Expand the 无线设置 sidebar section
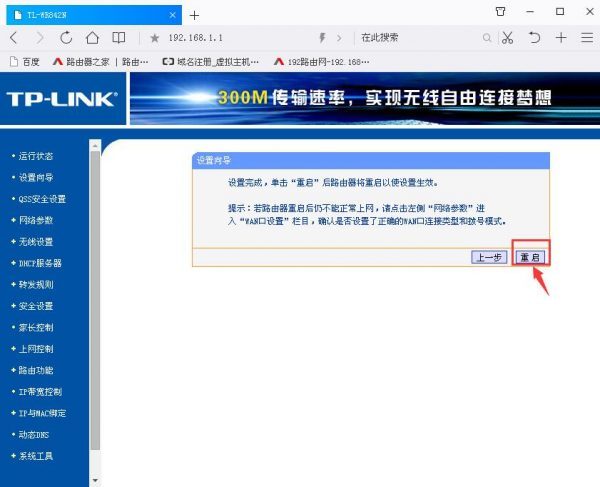The height and width of the screenshot is (487, 600). click(35, 242)
